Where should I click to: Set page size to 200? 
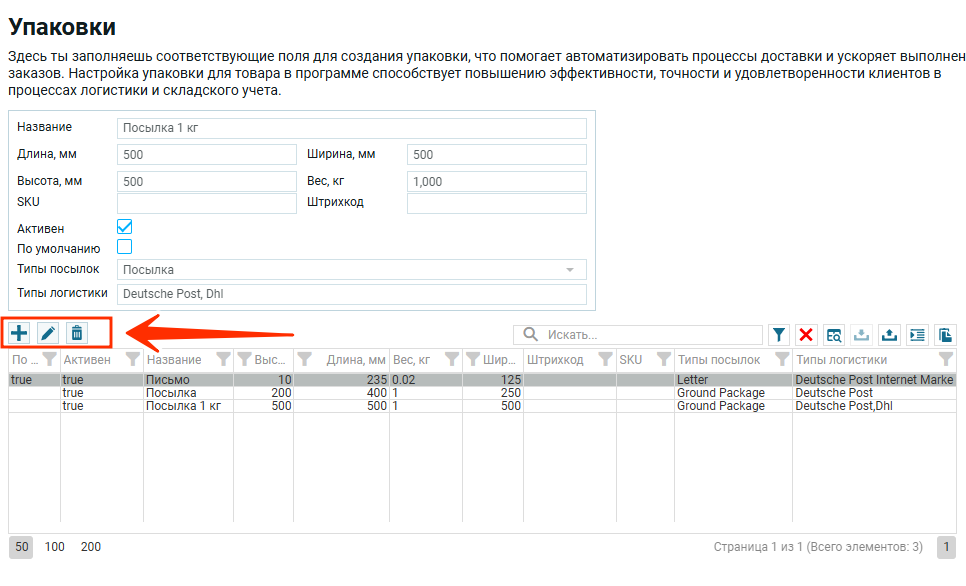coord(91,547)
